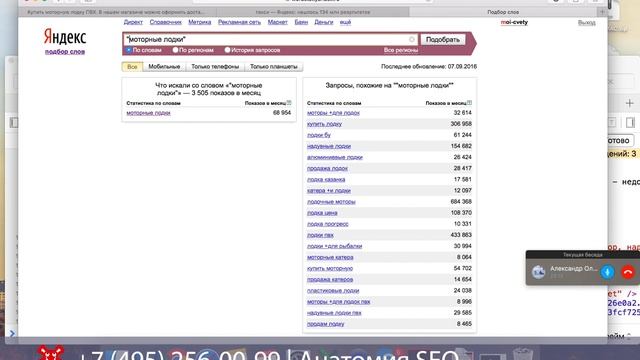Click the caller avatar in call widget
This screenshot has width=640, height=360.
click(x=538, y=272)
